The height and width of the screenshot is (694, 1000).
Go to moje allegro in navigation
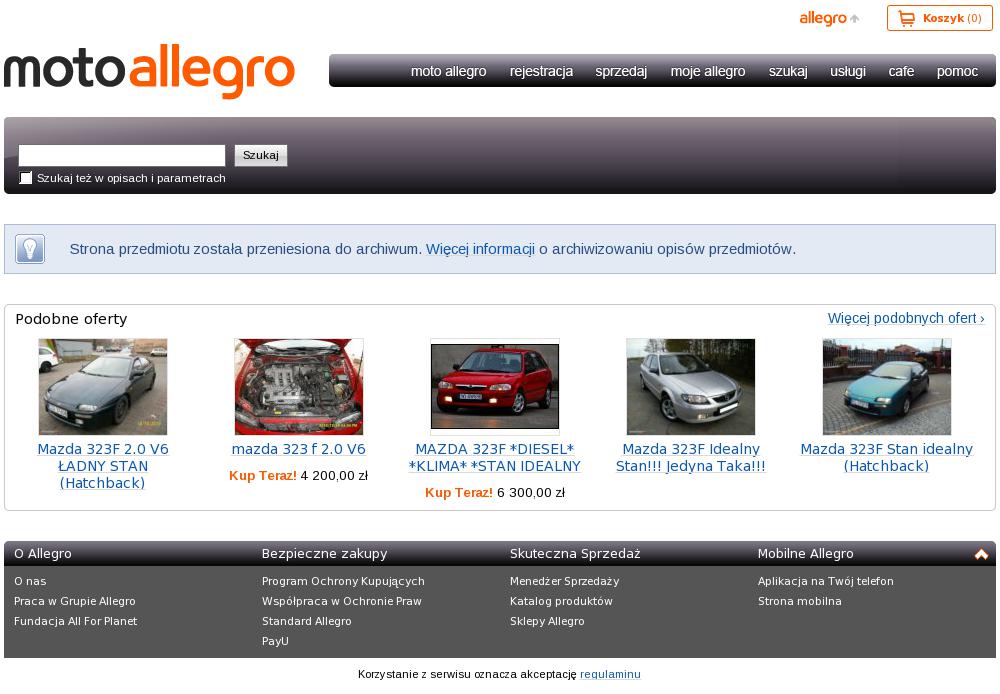[x=707, y=71]
